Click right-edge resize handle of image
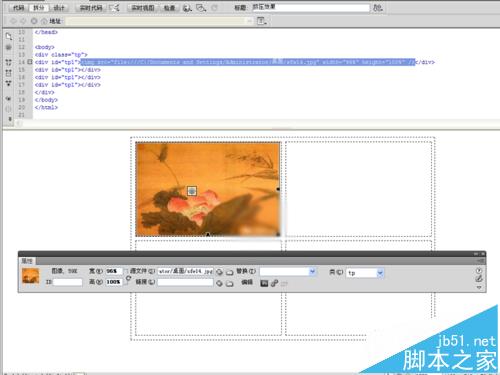The image size is (500, 375). 278,189
